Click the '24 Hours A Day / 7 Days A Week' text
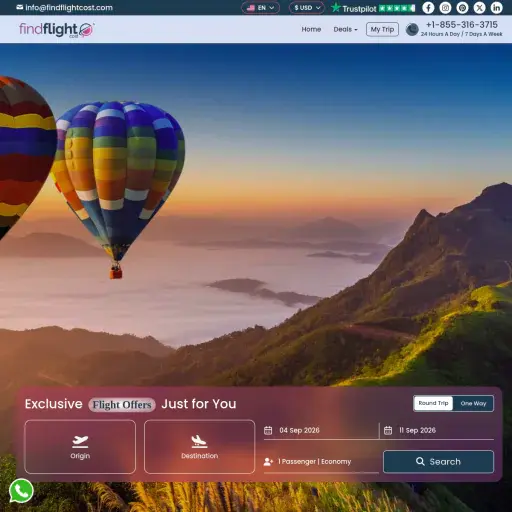Screen dimensions: 512x512 (461, 34)
